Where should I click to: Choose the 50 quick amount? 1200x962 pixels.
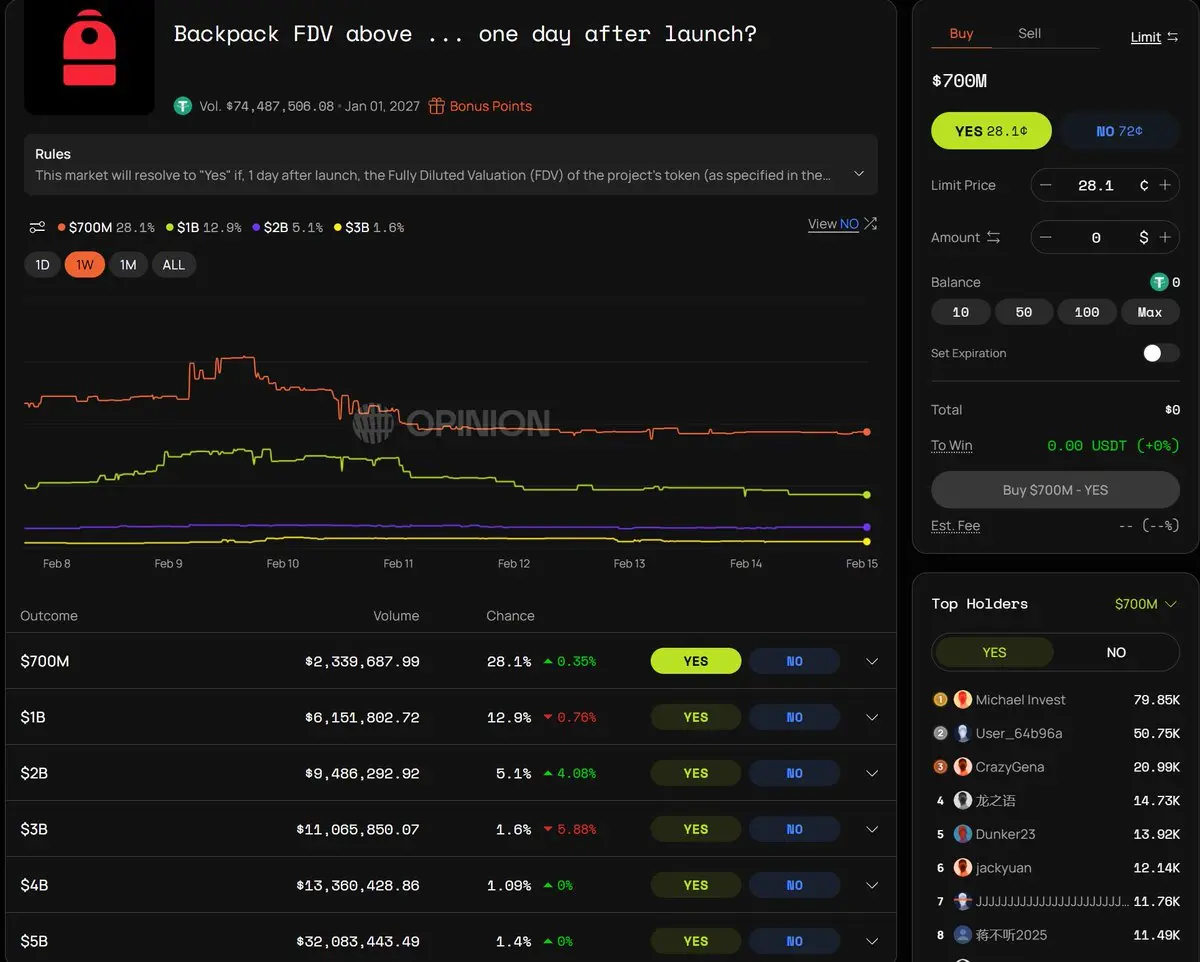(x=1024, y=312)
